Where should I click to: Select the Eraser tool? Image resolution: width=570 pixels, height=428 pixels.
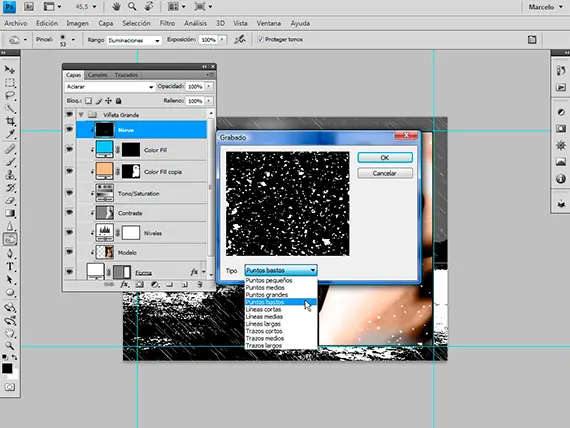[10, 200]
